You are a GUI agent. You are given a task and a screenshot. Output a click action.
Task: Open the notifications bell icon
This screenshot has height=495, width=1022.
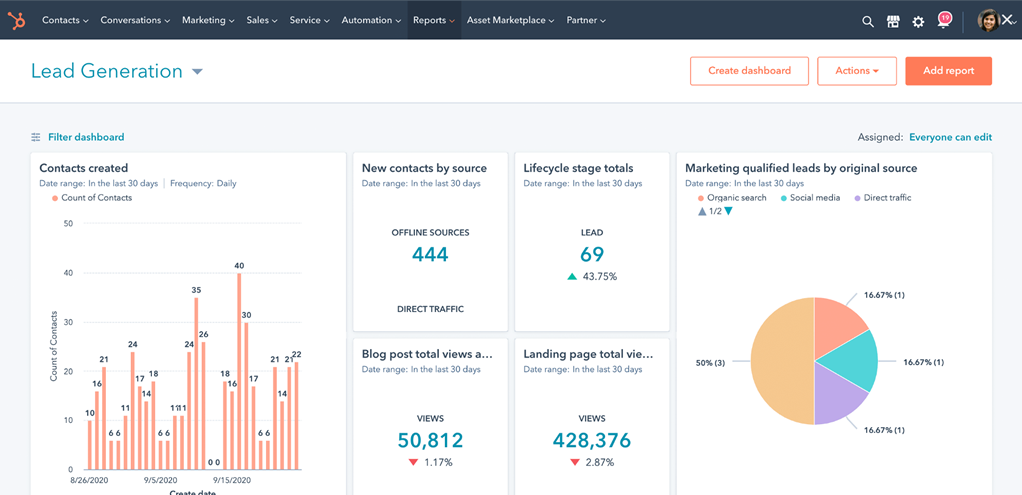[944, 21]
